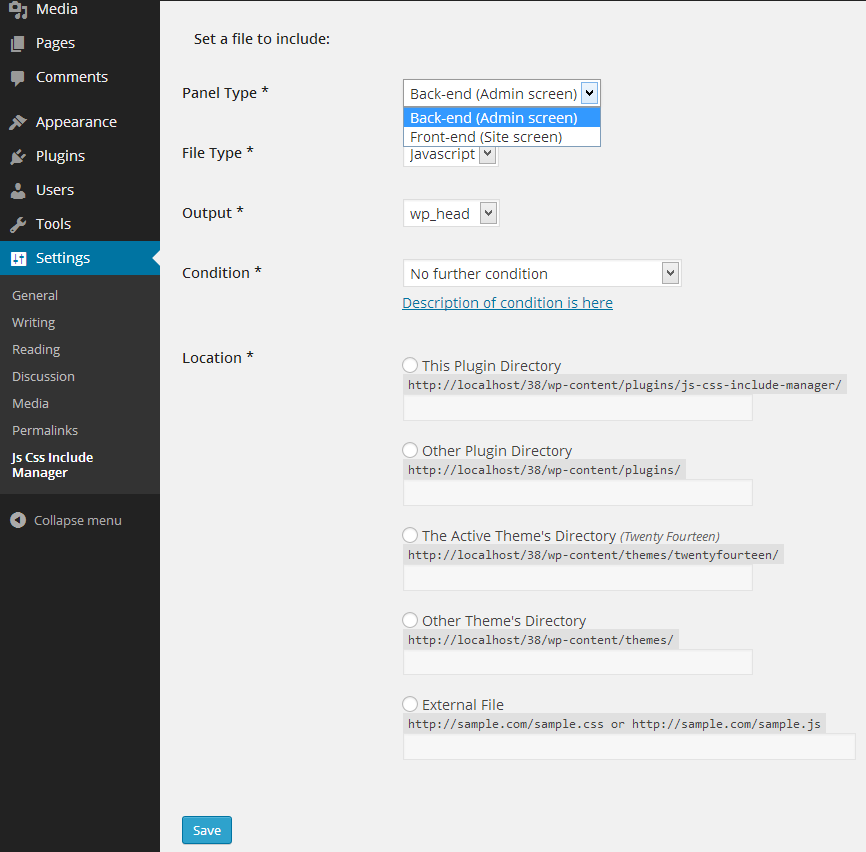Open Description of condition is here link

[x=507, y=303]
